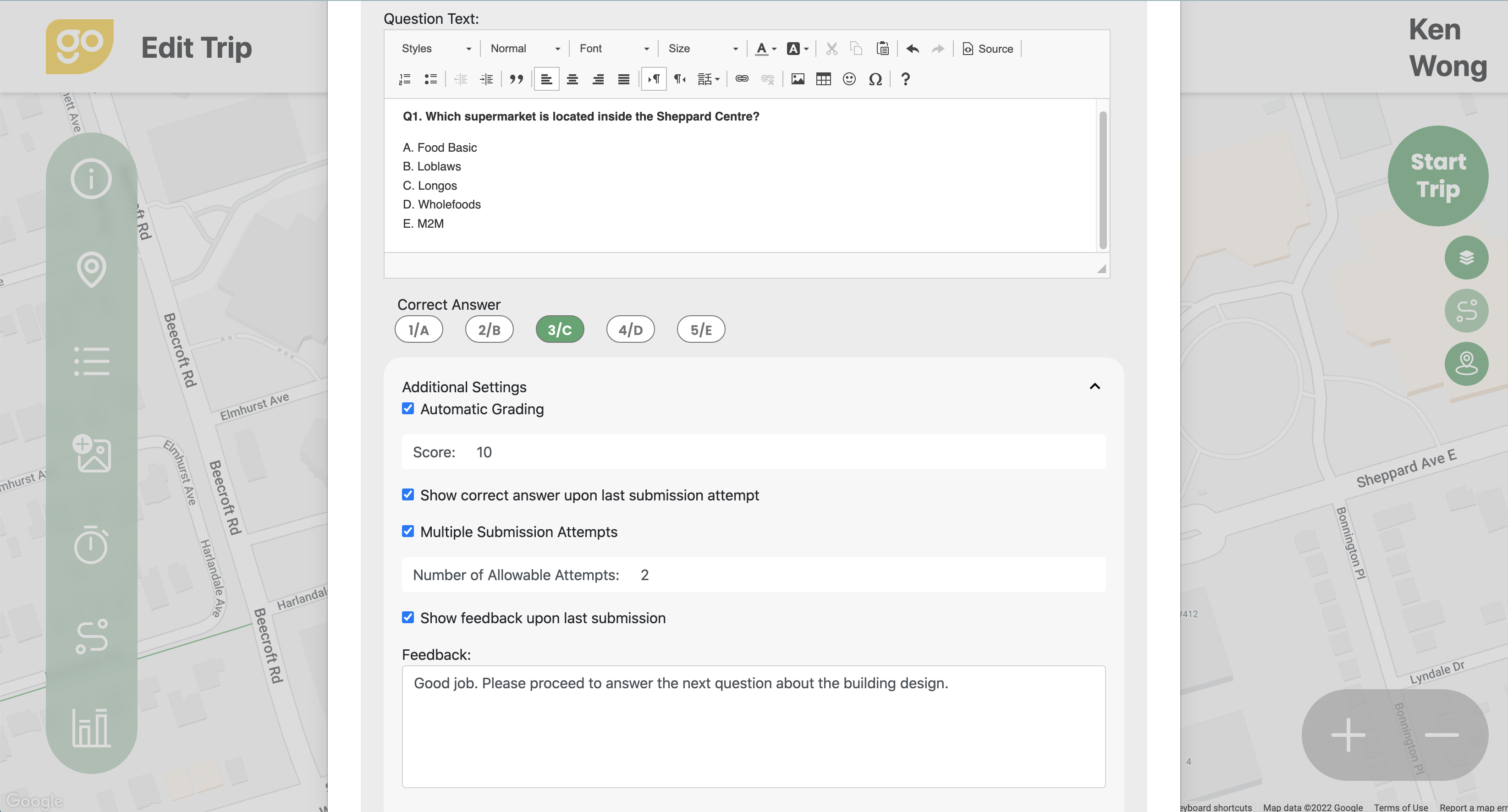Insert a special character (omega)
The height and width of the screenshot is (812, 1508).
click(x=875, y=79)
